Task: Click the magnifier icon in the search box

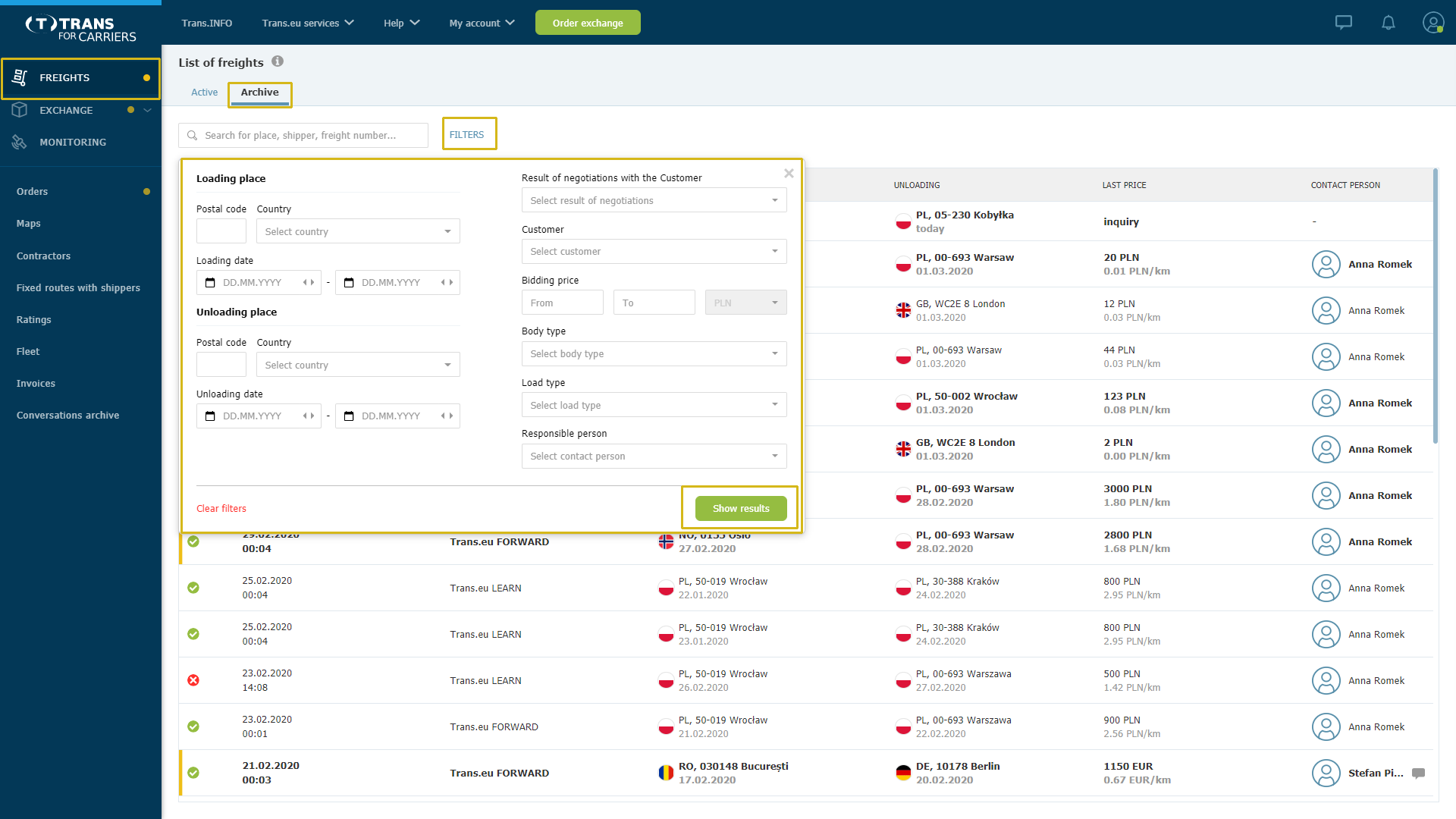Action: coord(193,135)
